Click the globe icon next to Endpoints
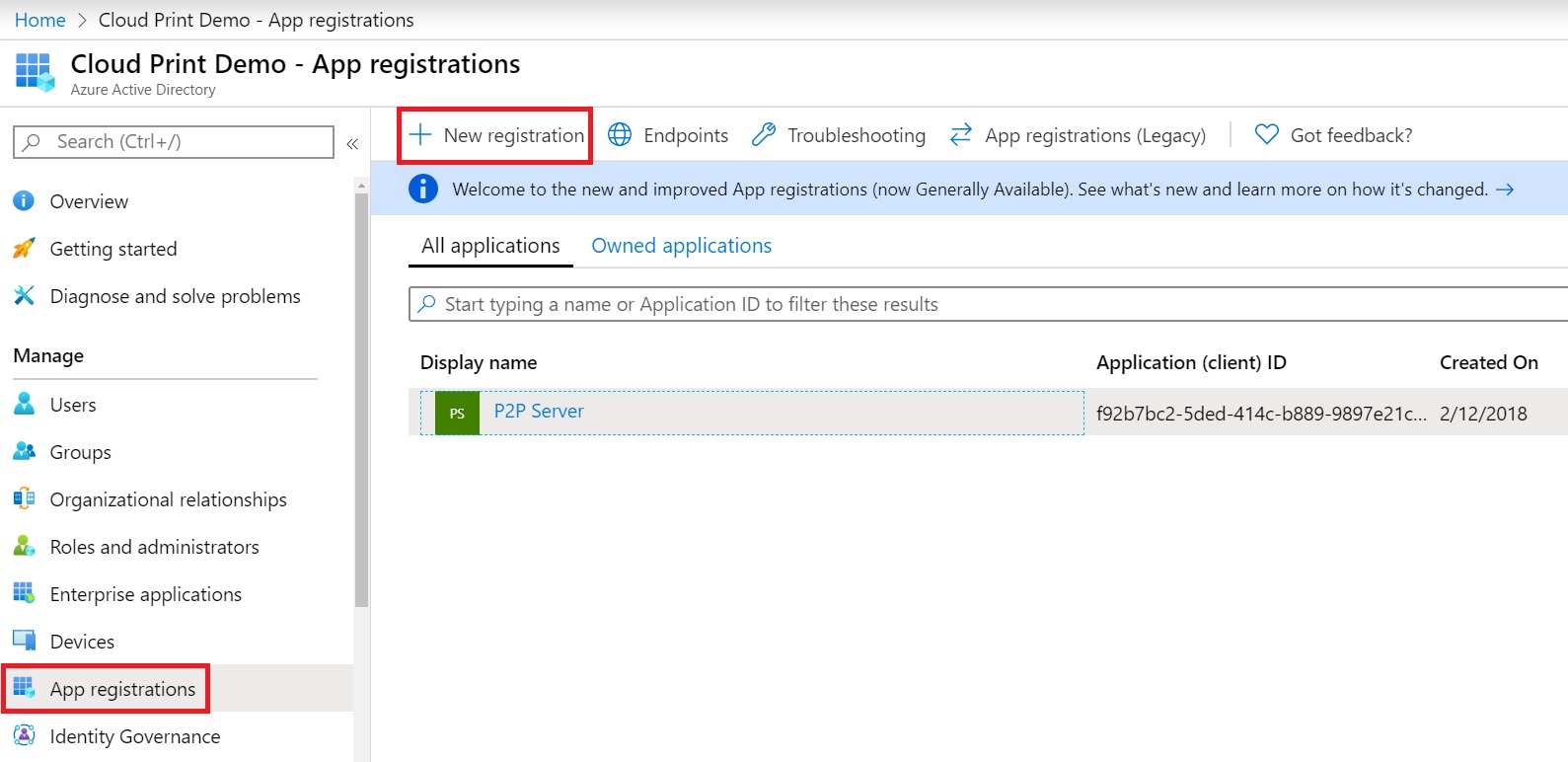 [620, 135]
